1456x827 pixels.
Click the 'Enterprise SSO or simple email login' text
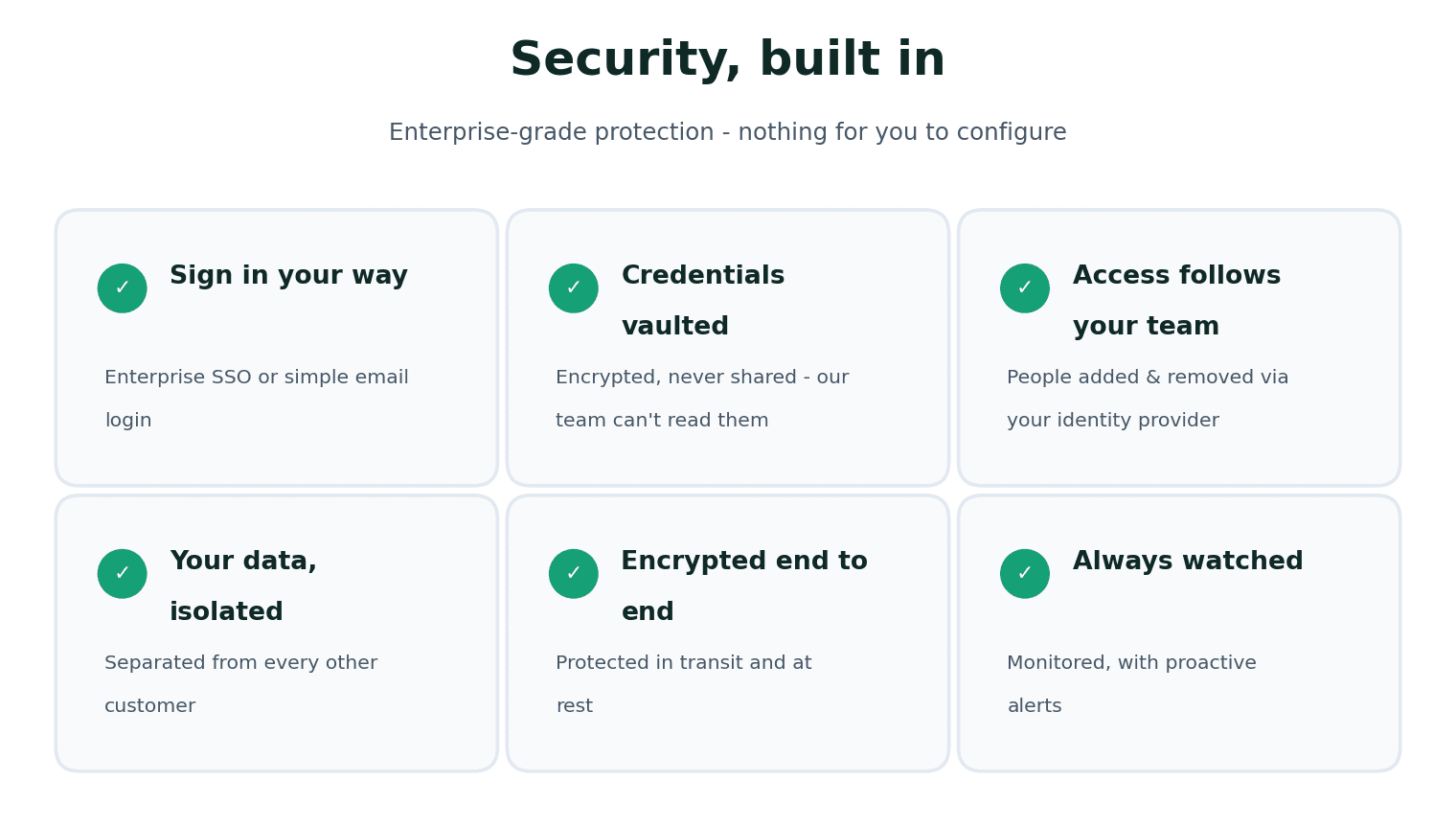tap(257, 399)
